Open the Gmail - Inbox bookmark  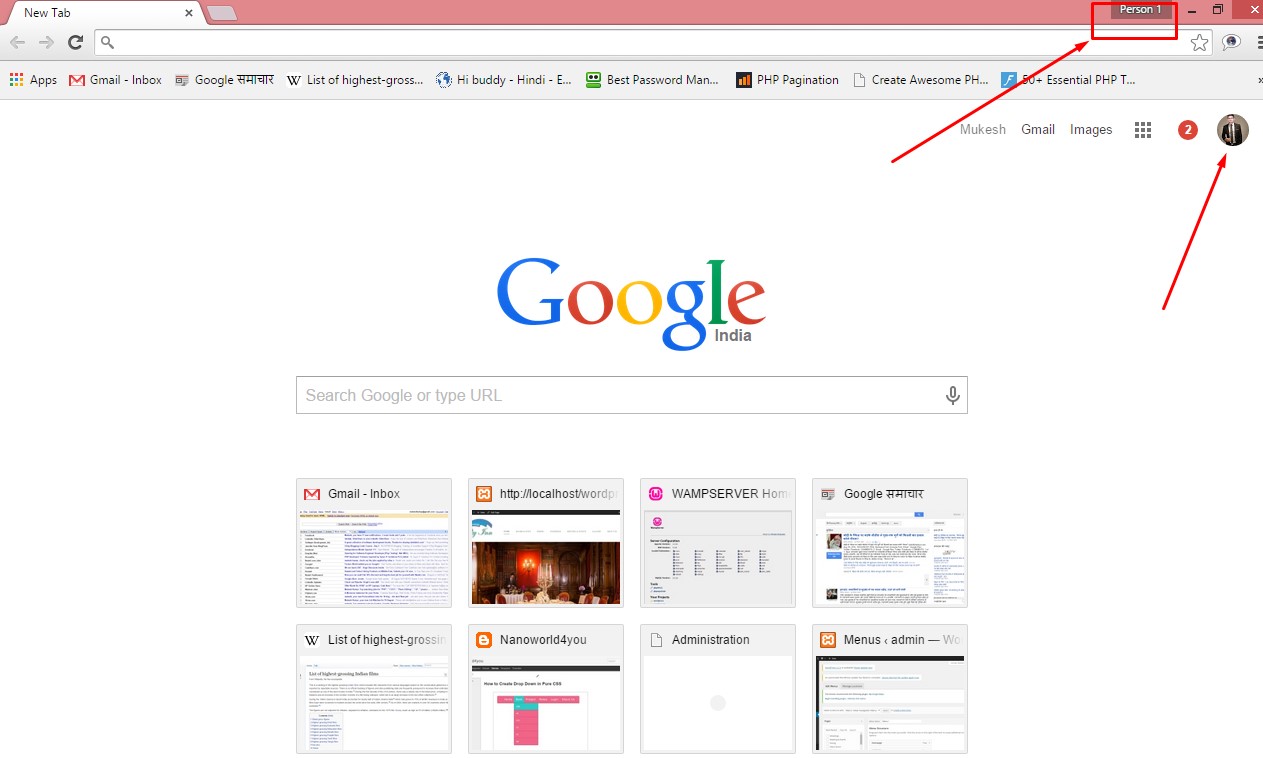coord(115,80)
